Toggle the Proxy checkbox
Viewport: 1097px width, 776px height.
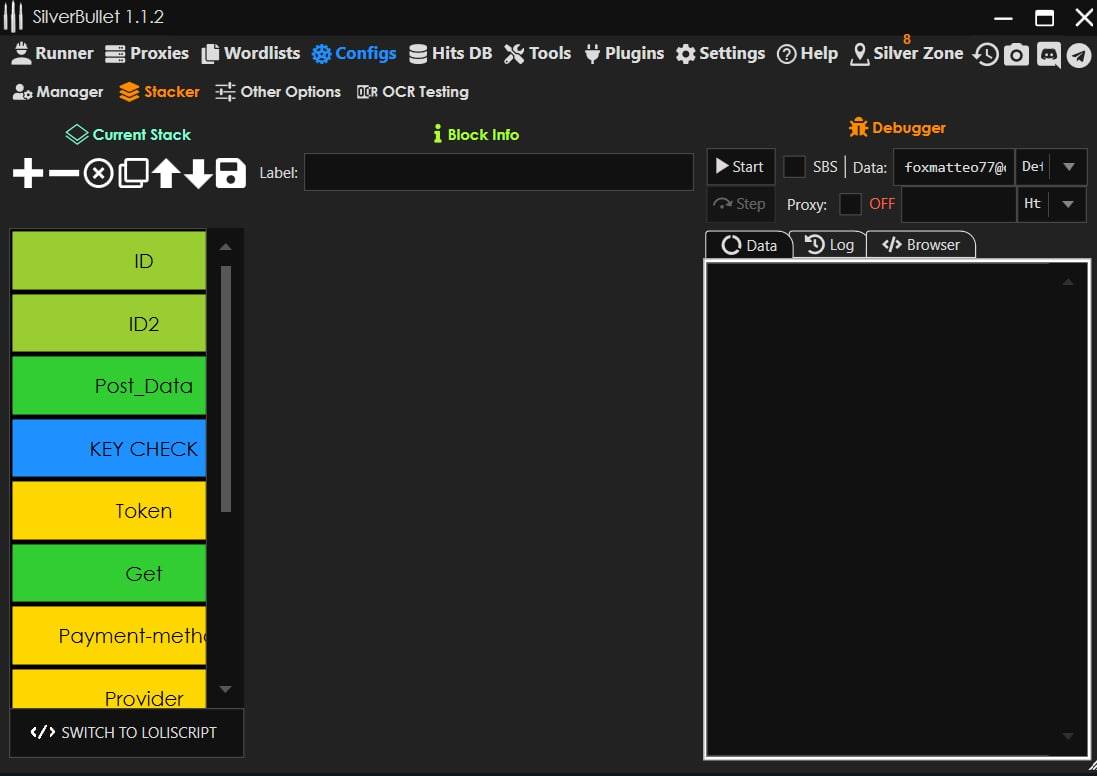pyautogui.click(x=849, y=204)
